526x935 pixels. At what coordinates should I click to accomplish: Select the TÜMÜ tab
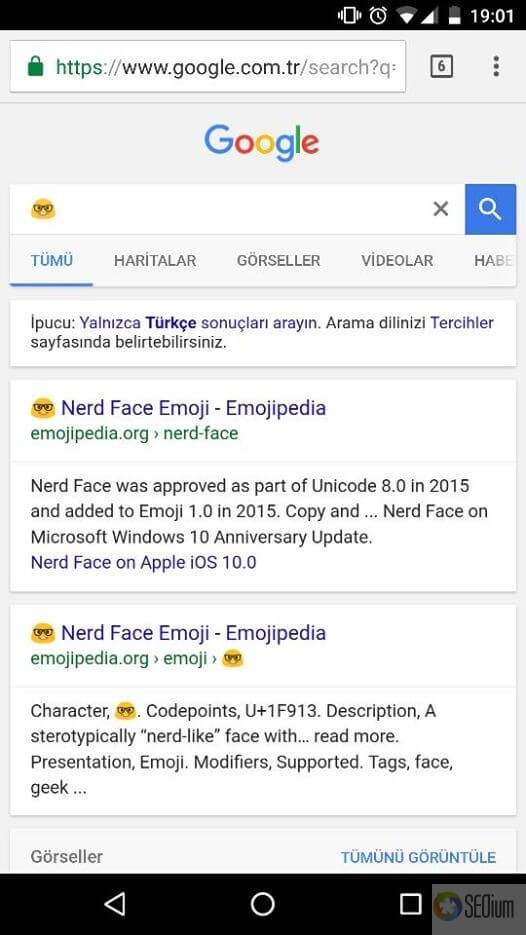pyautogui.click(x=51, y=261)
